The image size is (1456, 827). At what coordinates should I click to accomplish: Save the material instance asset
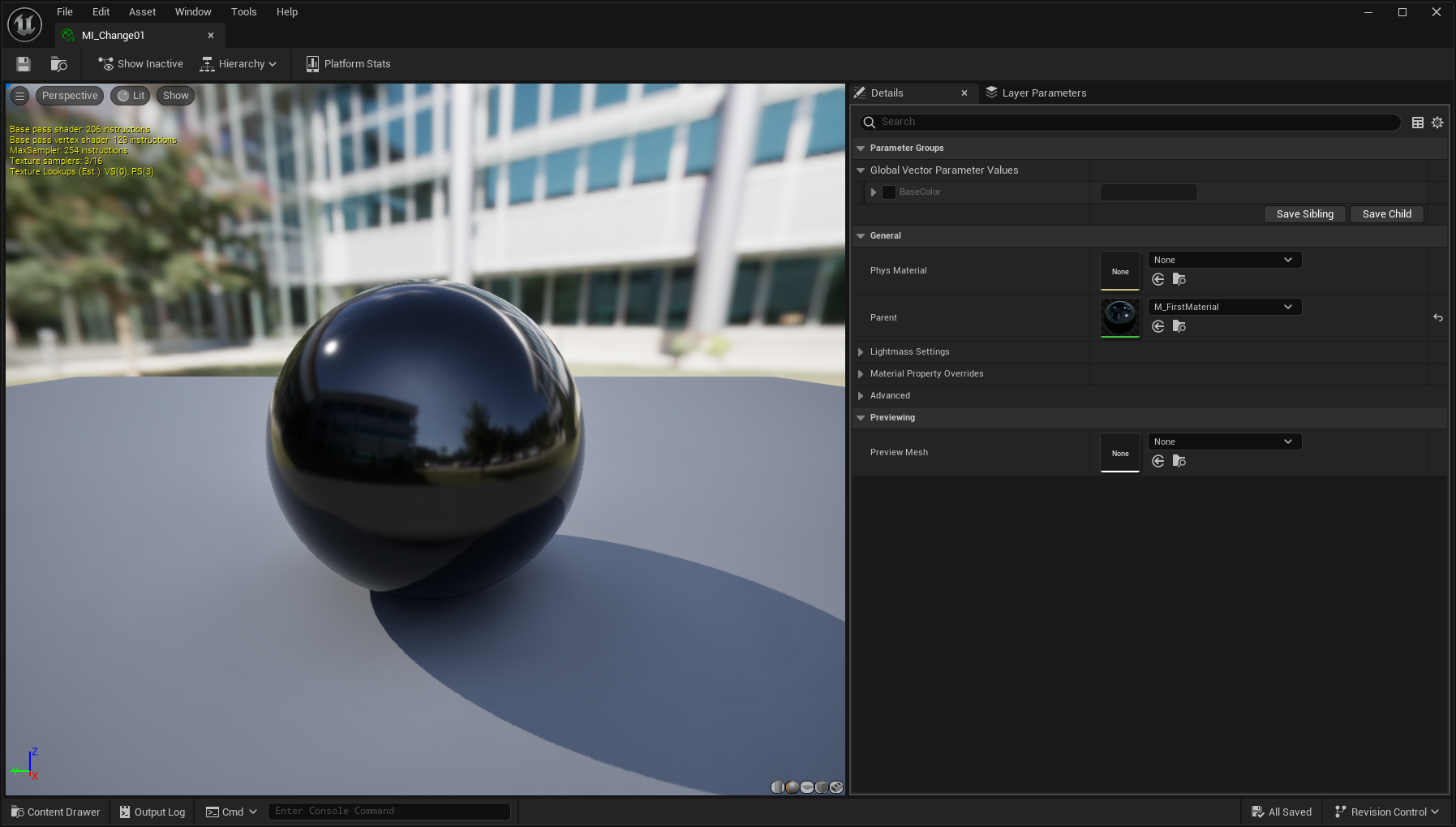coord(24,63)
